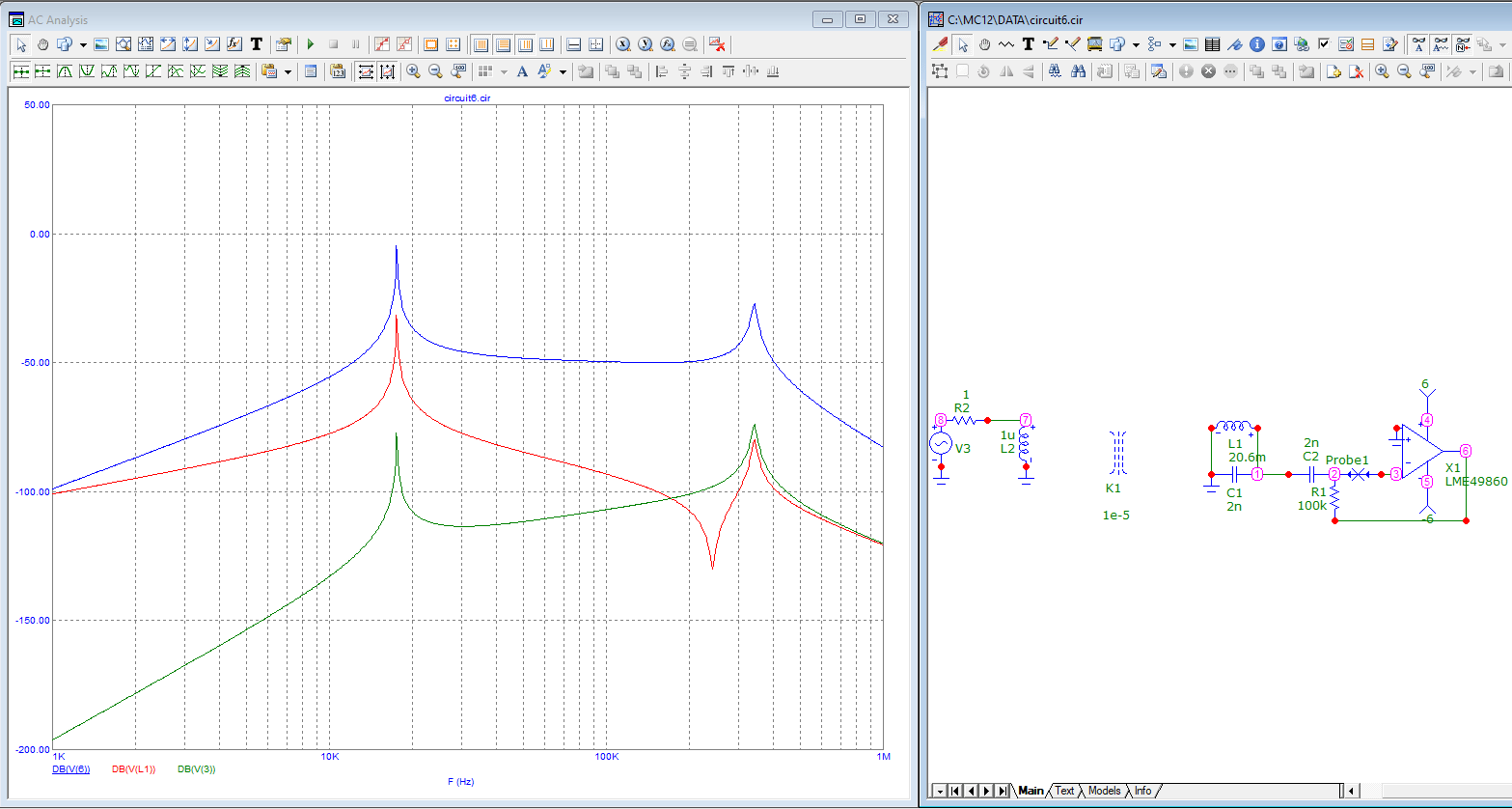Click the R1 100k resistor label
This screenshot has height=809, width=1512.
pos(1312,498)
